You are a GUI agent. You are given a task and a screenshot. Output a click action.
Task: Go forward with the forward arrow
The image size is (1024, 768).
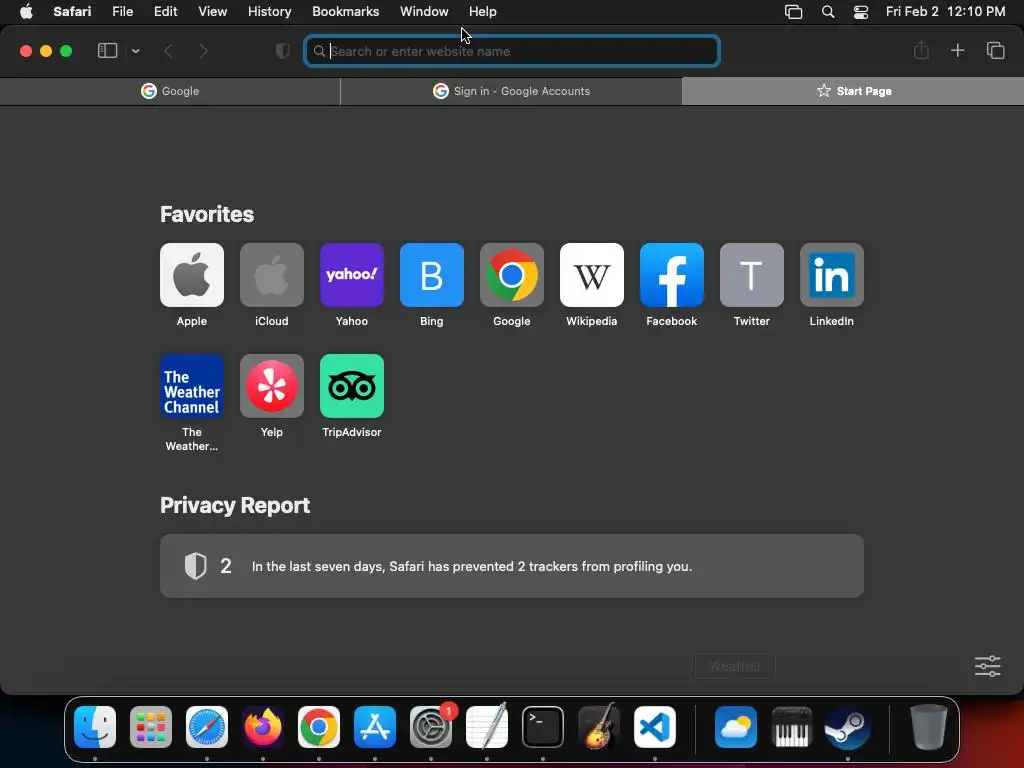pos(203,51)
